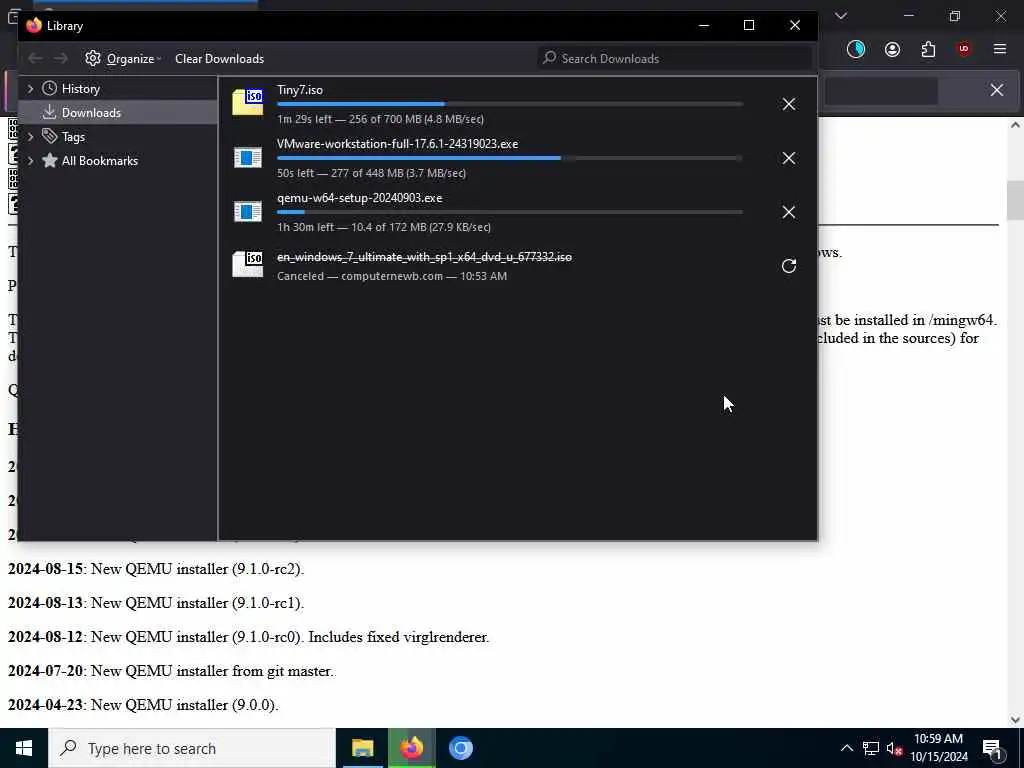
Task: Select All Bookmarks in the sidebar
Action: point(99,161)
